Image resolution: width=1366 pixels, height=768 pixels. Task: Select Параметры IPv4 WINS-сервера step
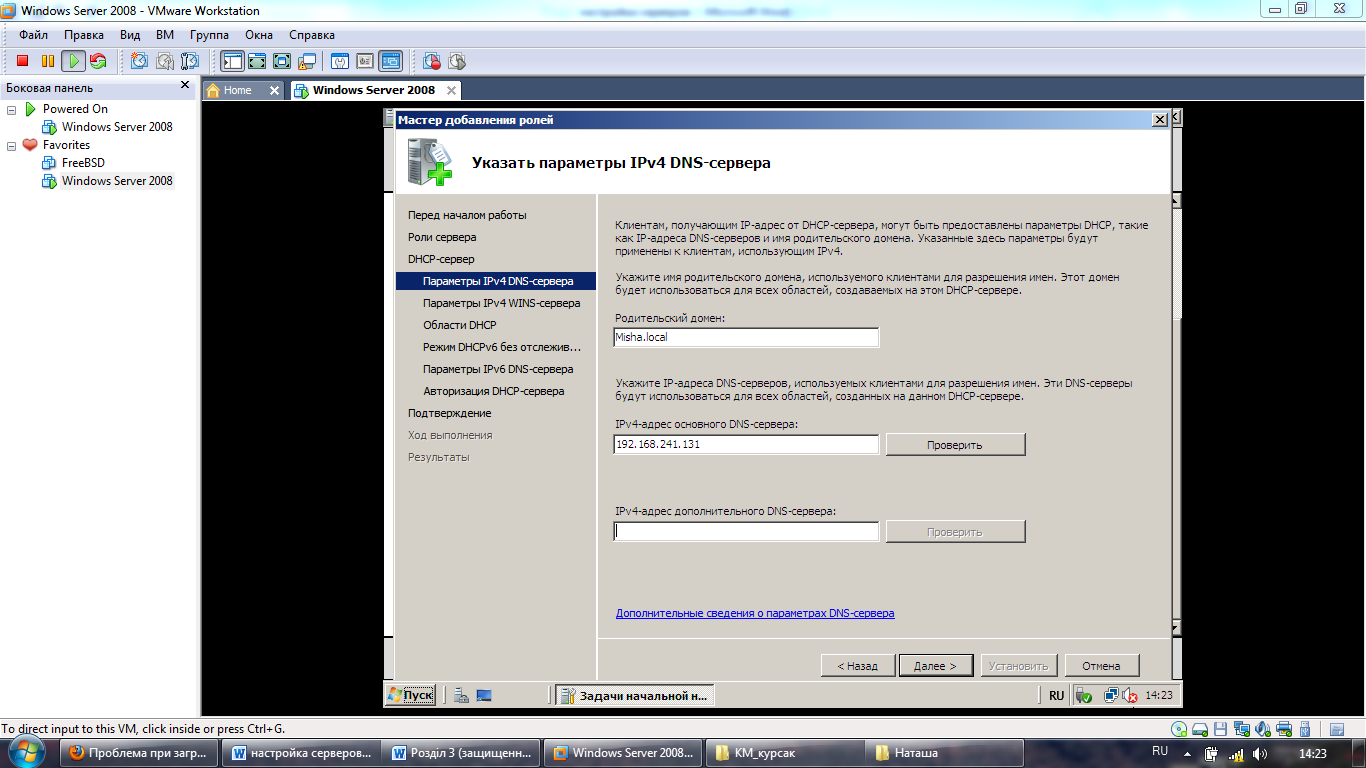pyautogui.click(x=501, y=303)
